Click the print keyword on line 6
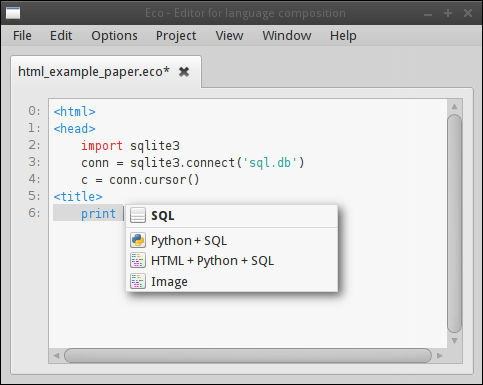 click(x=98, y=214)
